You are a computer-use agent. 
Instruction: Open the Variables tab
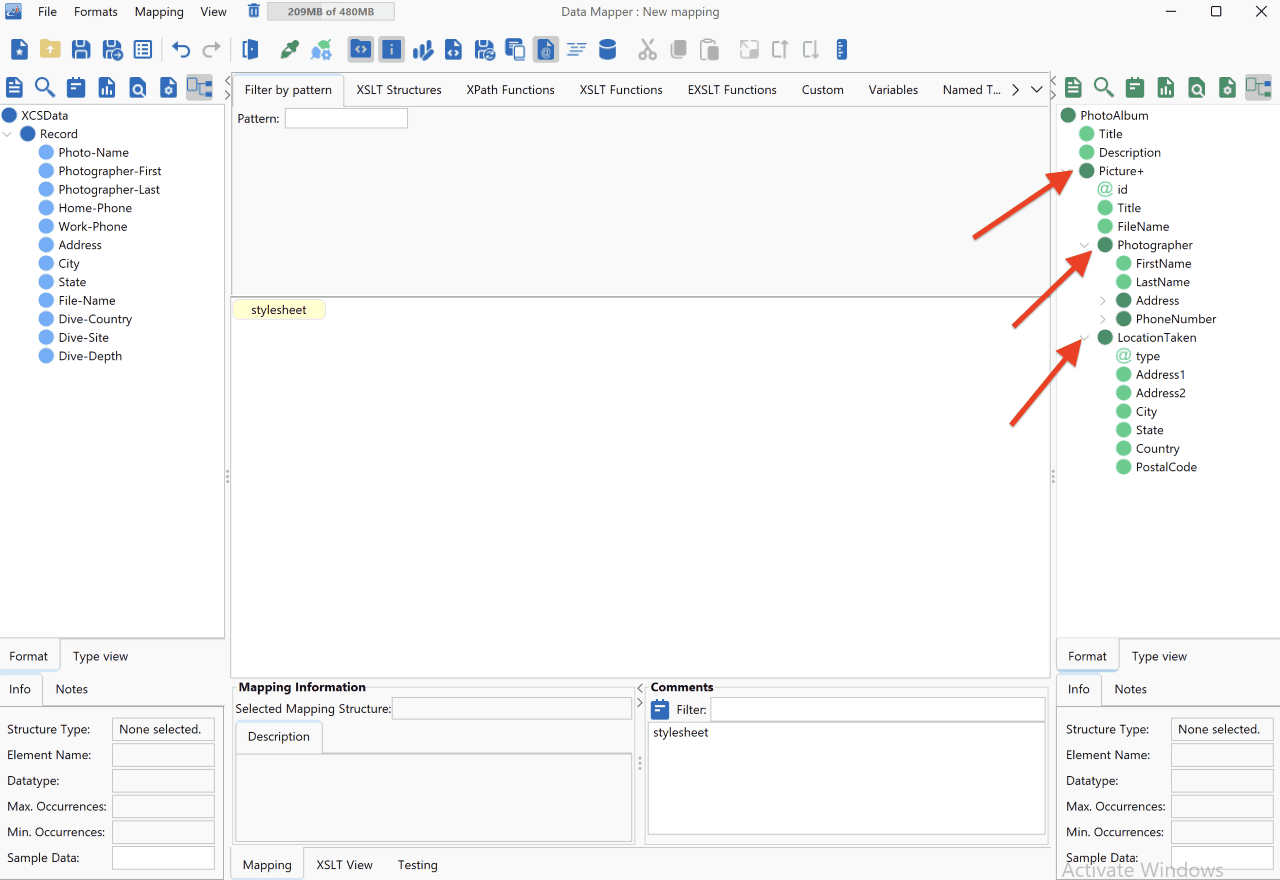(x=893, y=90)
